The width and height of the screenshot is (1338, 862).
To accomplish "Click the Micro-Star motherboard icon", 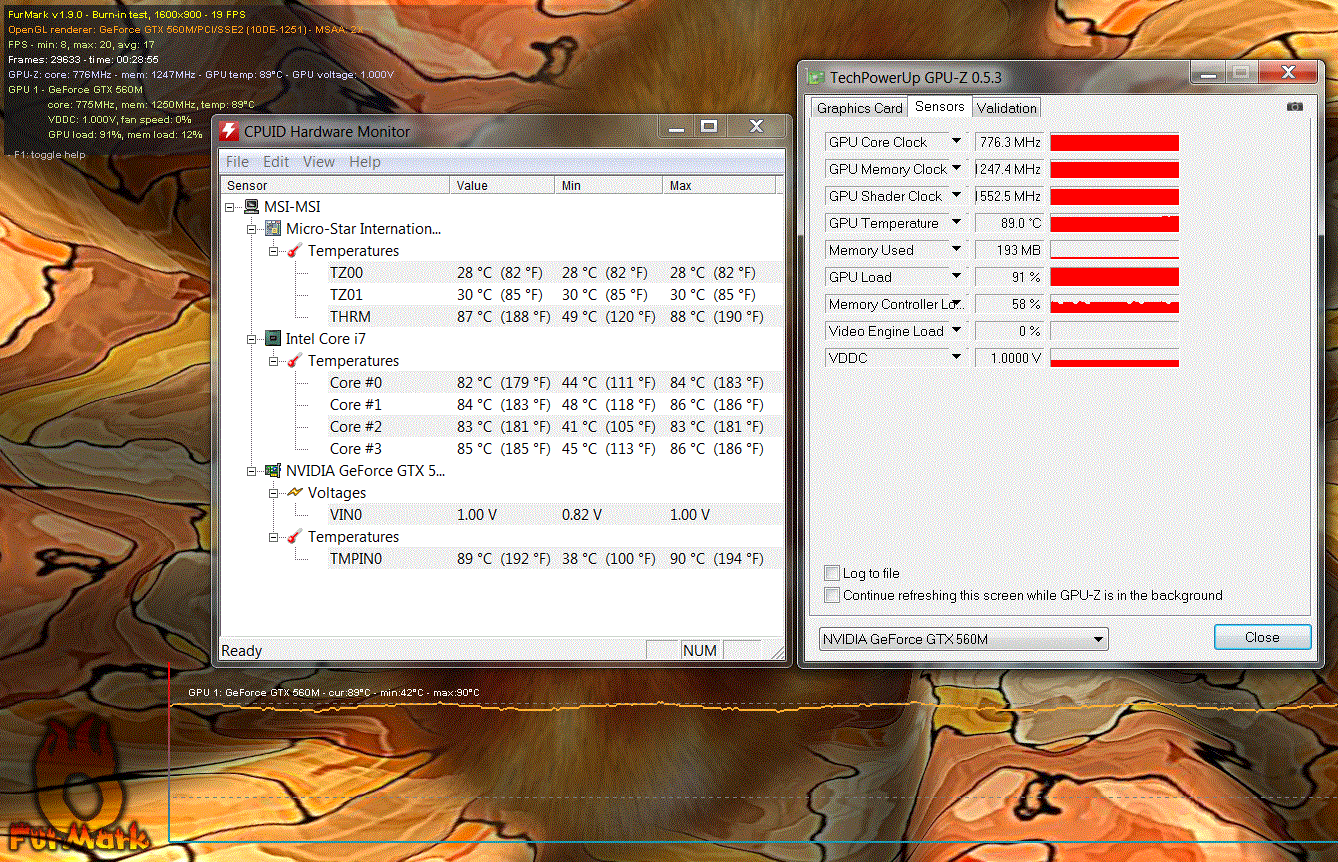I will [273, 229].
